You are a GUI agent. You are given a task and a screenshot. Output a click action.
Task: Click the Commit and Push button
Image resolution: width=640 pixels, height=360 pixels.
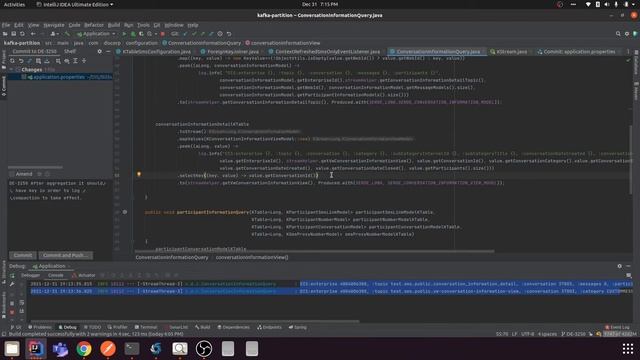click(x=65, y=256)
